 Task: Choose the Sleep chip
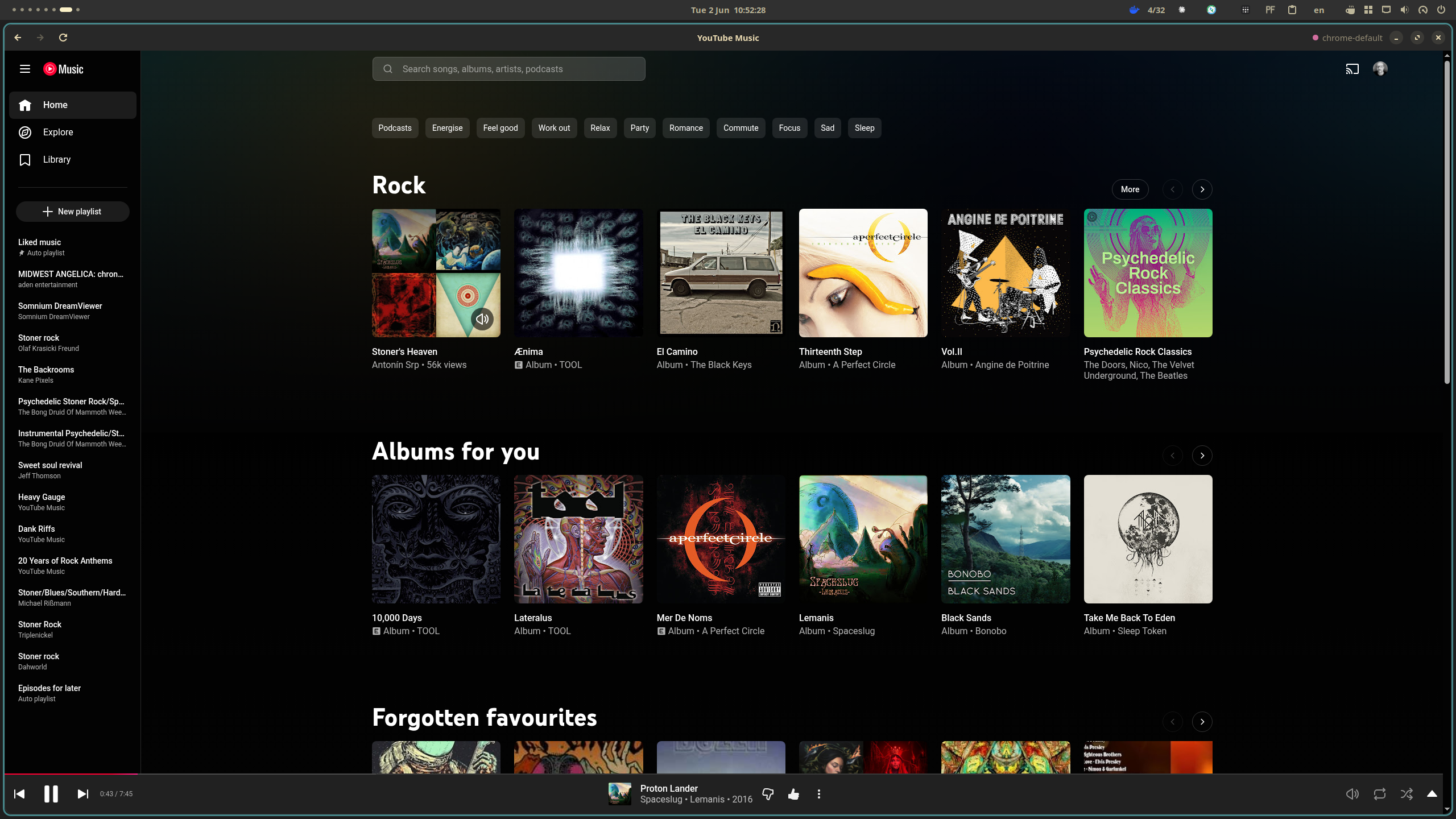(x=864, y=128)
